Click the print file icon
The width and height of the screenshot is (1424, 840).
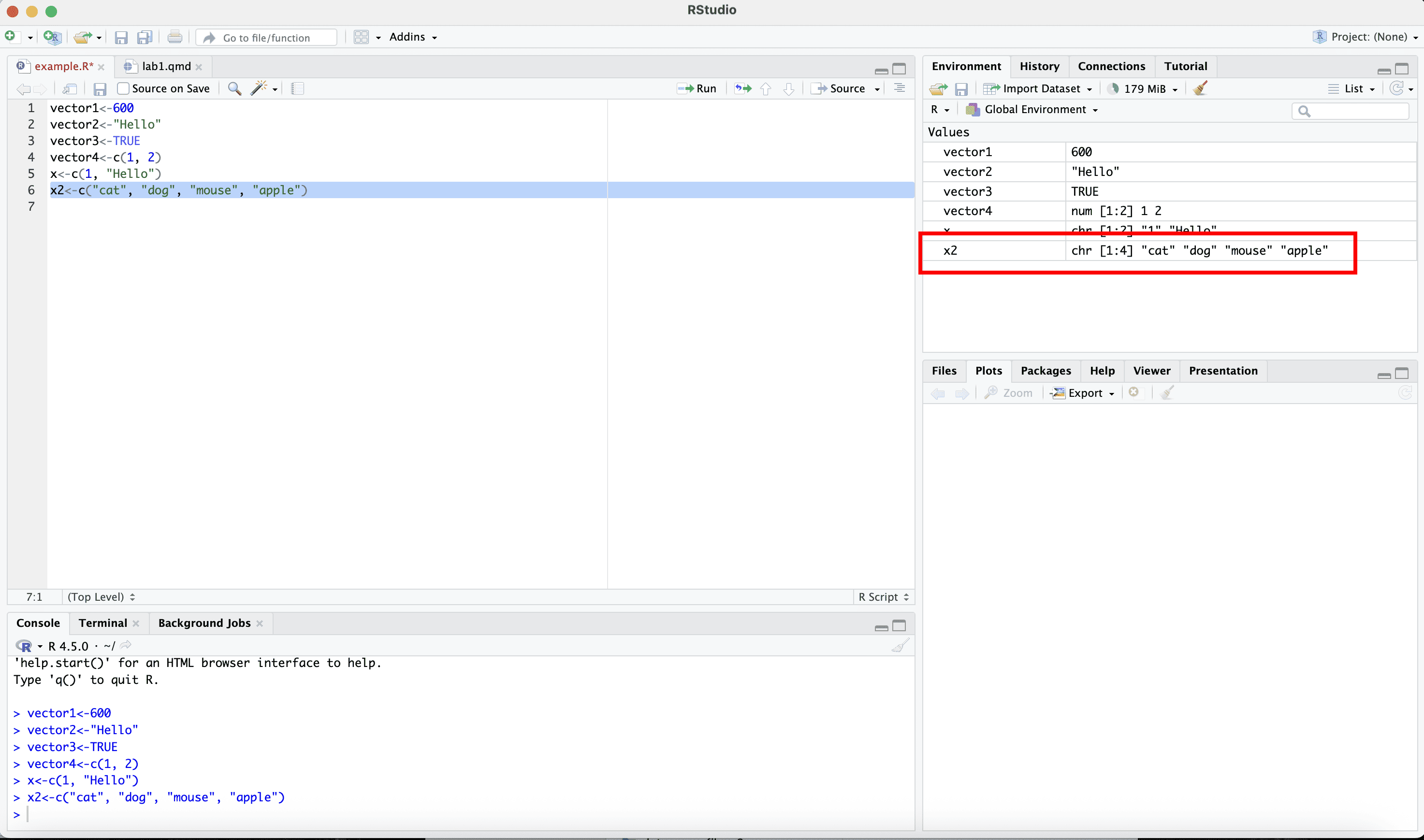tap(175, 37)
